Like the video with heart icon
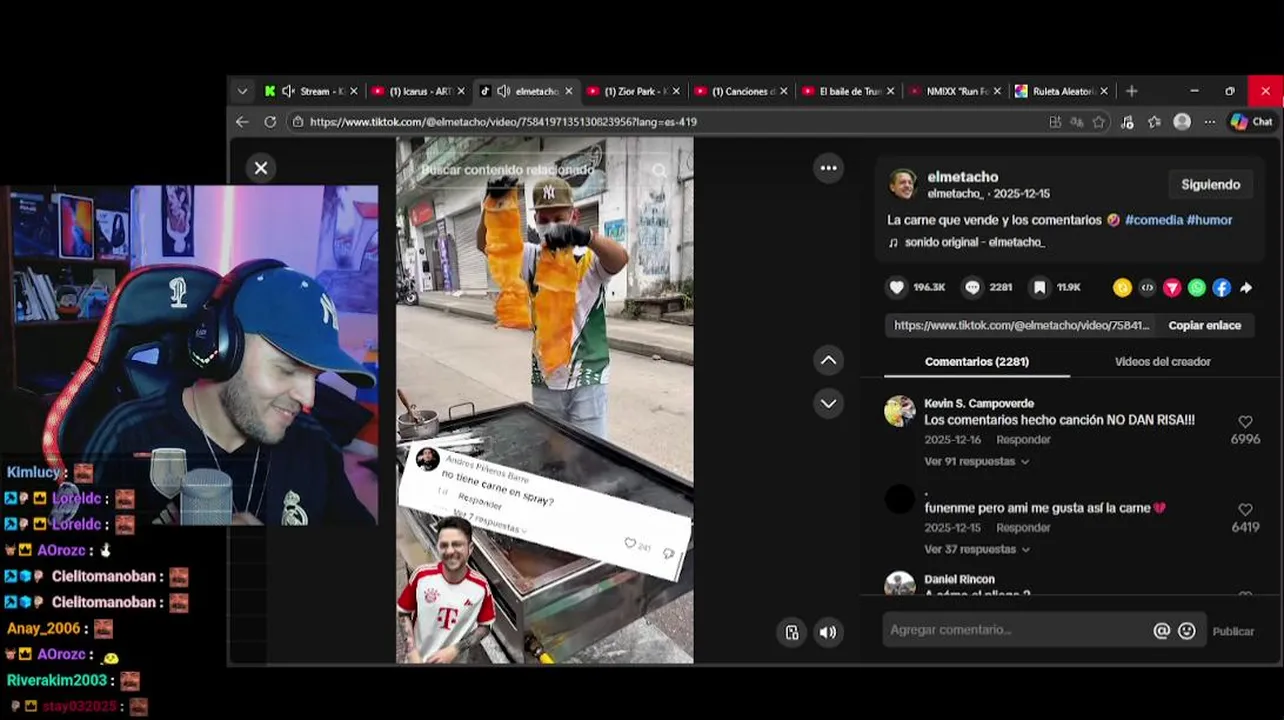Viewport: 1284px width, 720px height. click(897, 287)
